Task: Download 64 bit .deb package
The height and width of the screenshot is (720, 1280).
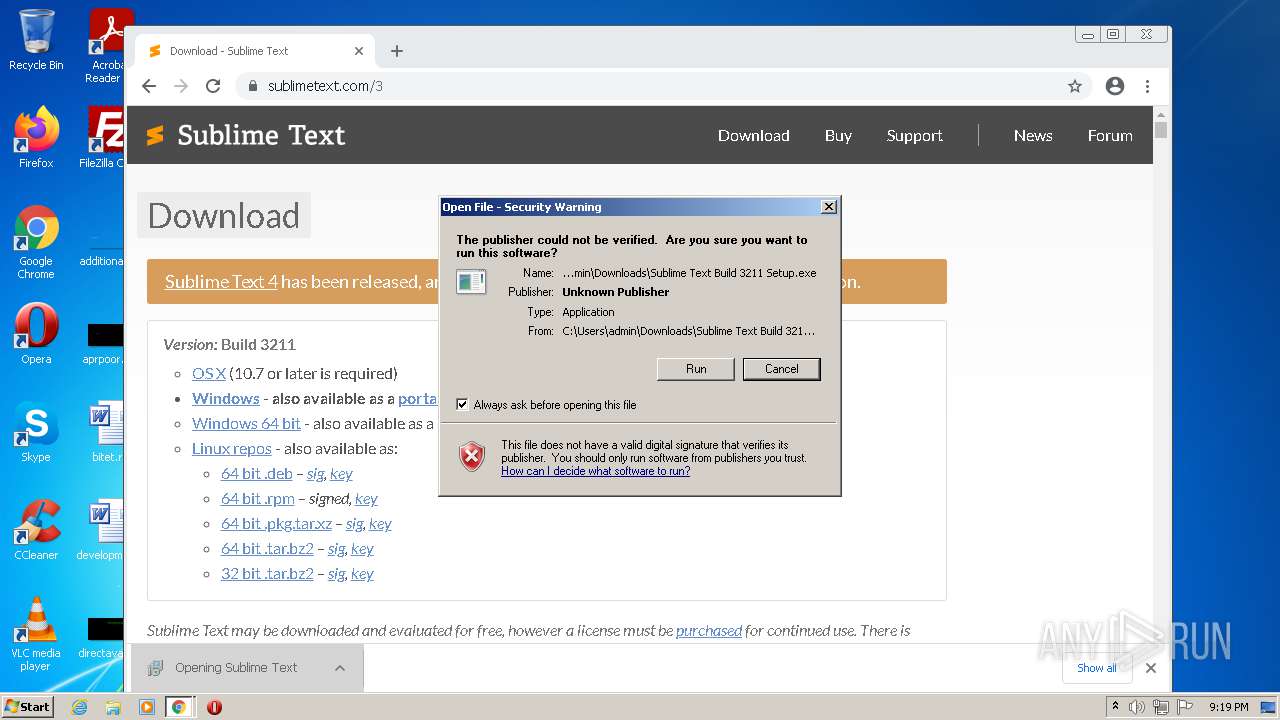Action: (x=257, y=473)
